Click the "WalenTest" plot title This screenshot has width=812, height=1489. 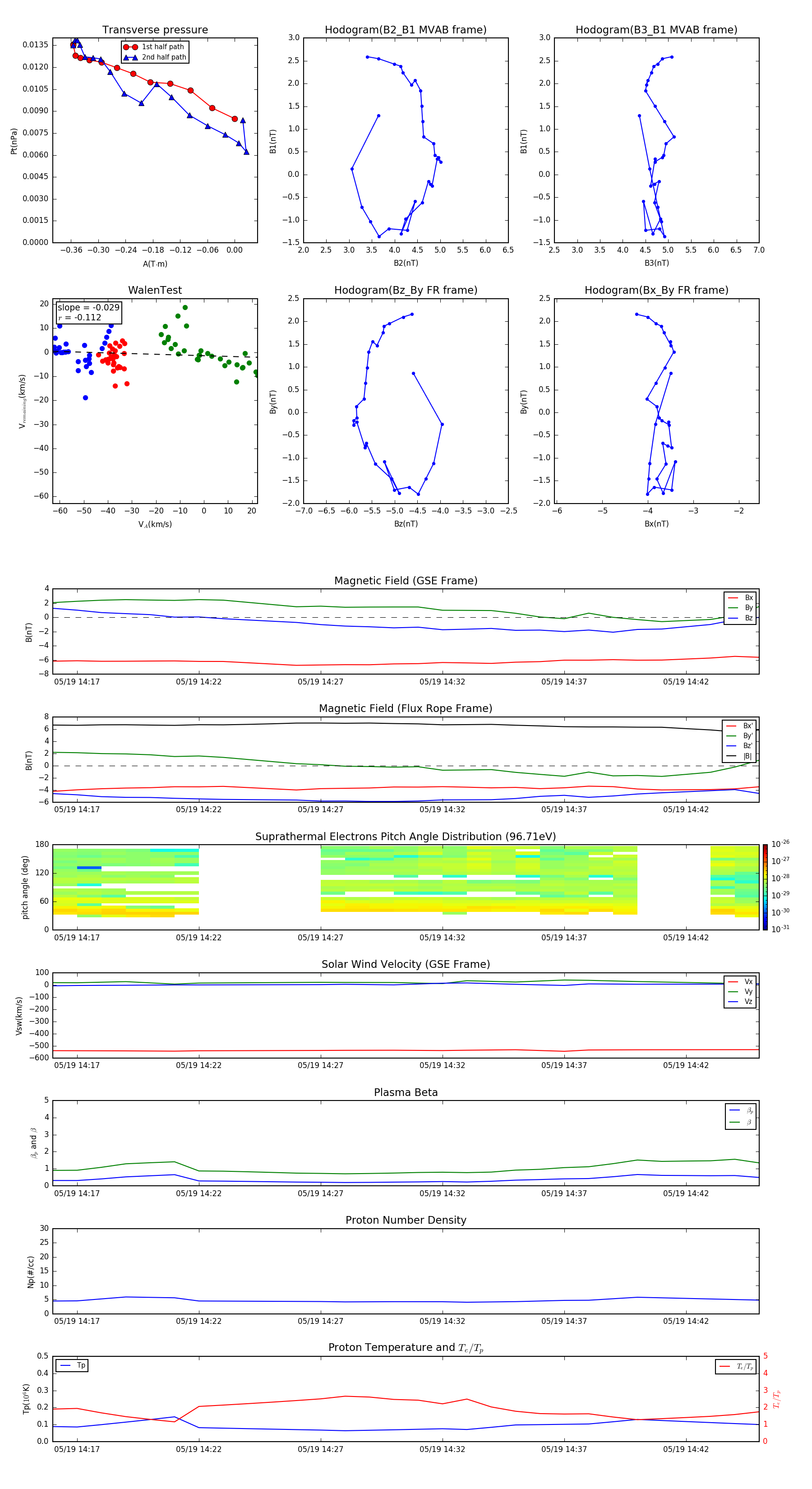[x=155, y=290]
